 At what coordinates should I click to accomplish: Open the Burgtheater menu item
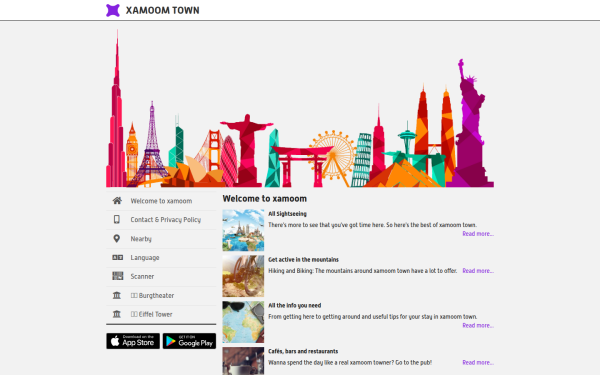point(161,295)
